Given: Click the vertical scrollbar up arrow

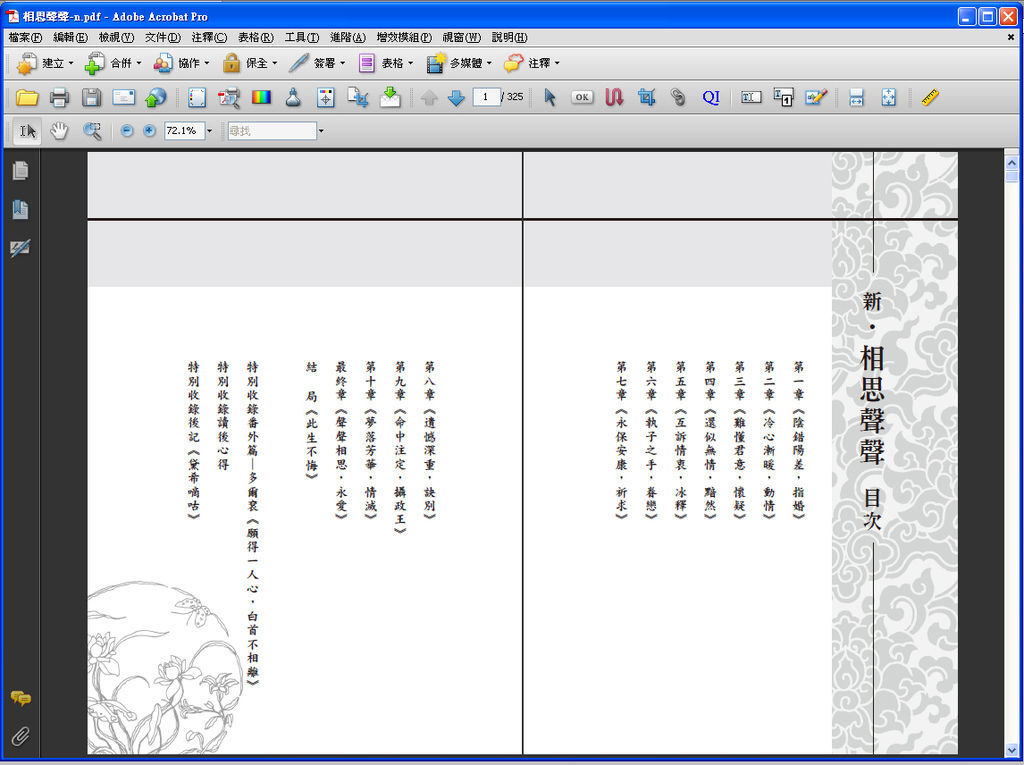Looking at the screenshot, I should point(1012,162).
